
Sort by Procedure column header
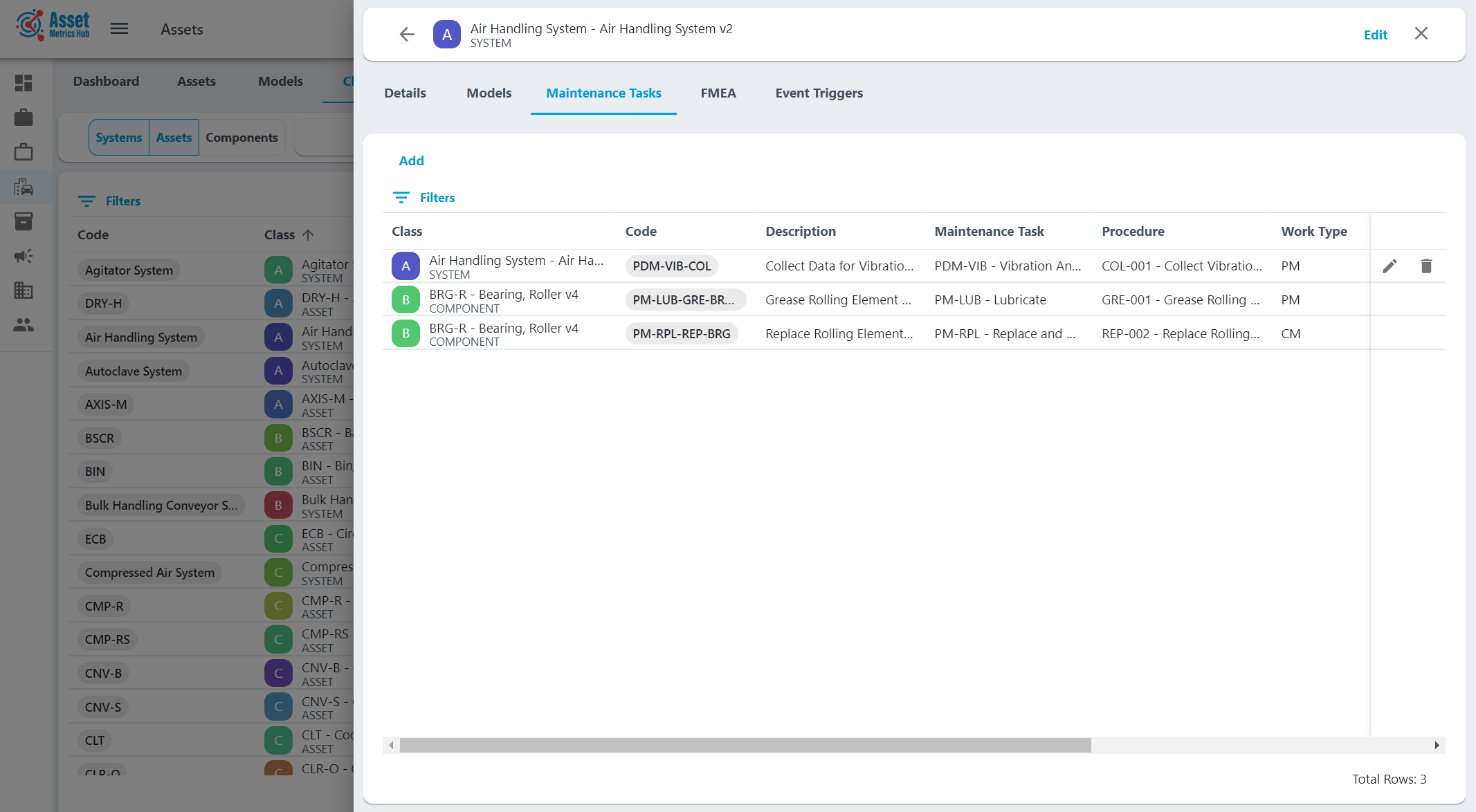click(1133, 231)
